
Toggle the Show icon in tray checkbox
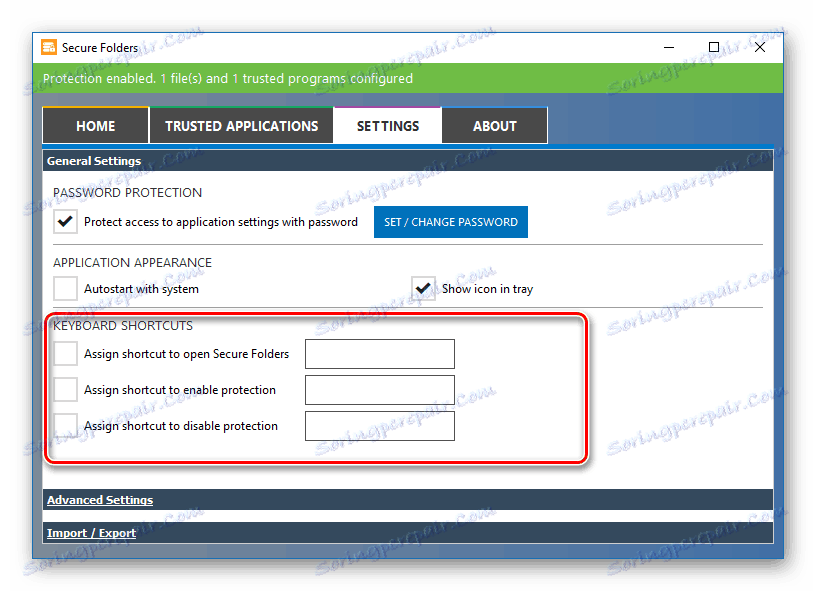pos(423,288)
